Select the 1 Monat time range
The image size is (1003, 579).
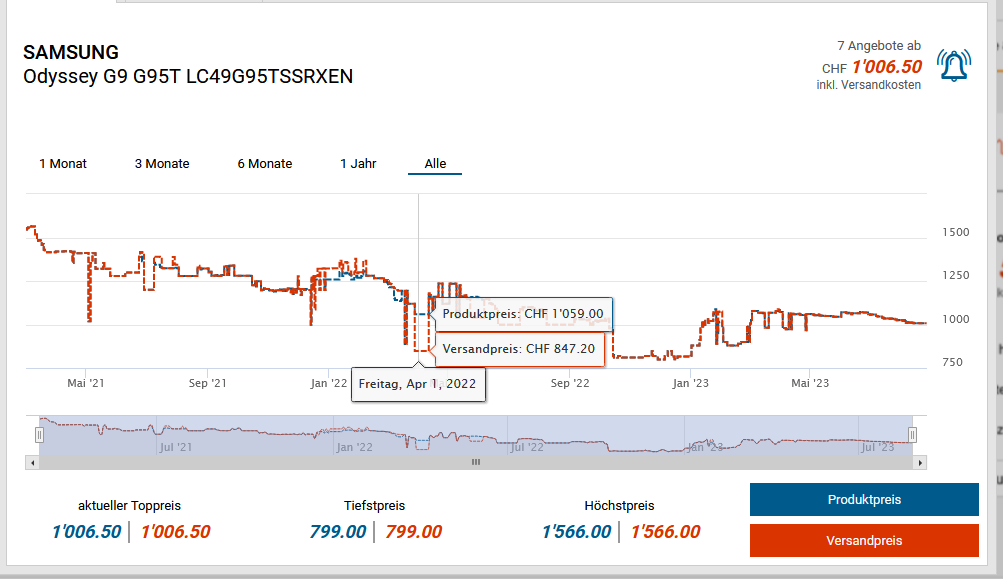[63, 164]
